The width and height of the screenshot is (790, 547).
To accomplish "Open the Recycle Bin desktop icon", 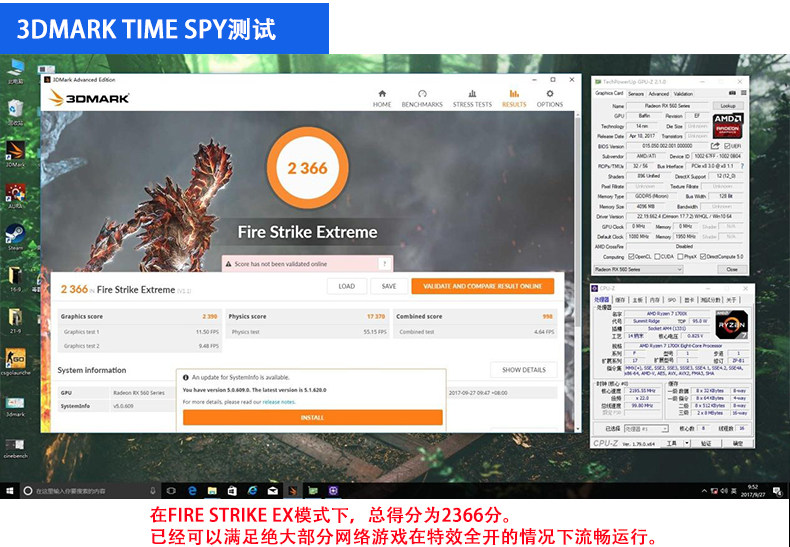I will point(15,112).
